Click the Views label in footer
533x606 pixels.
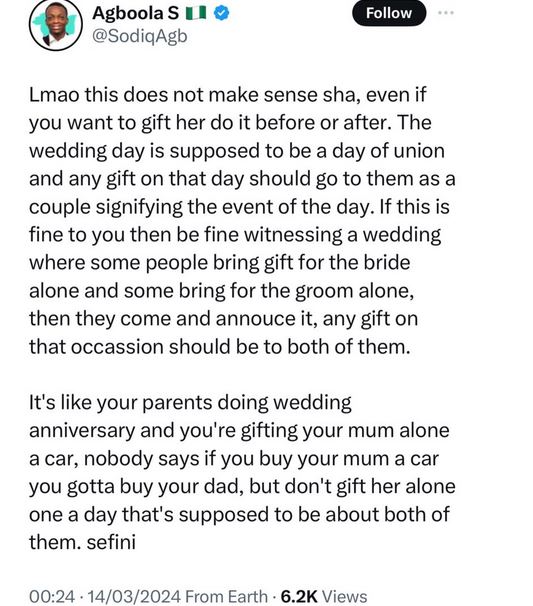pos(344,596)
